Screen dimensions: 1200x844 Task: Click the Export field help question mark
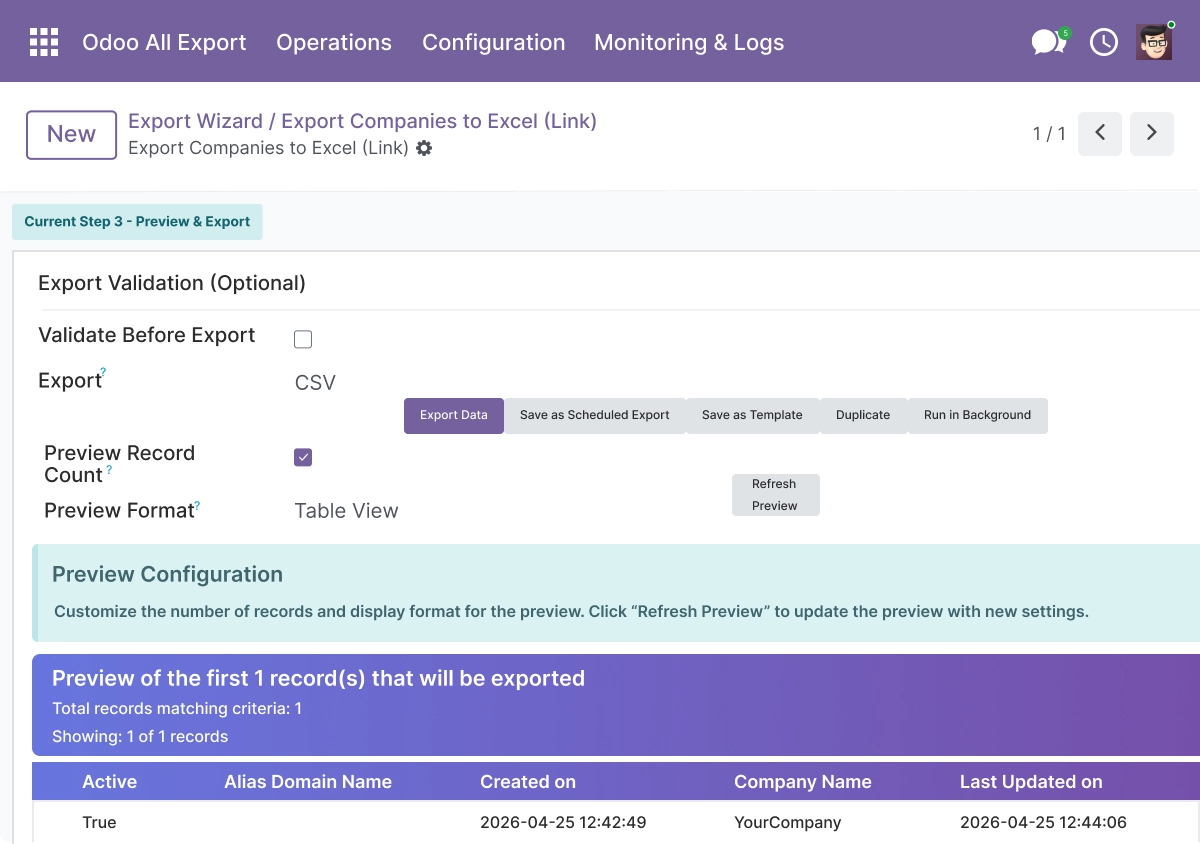tap(102, 372)
